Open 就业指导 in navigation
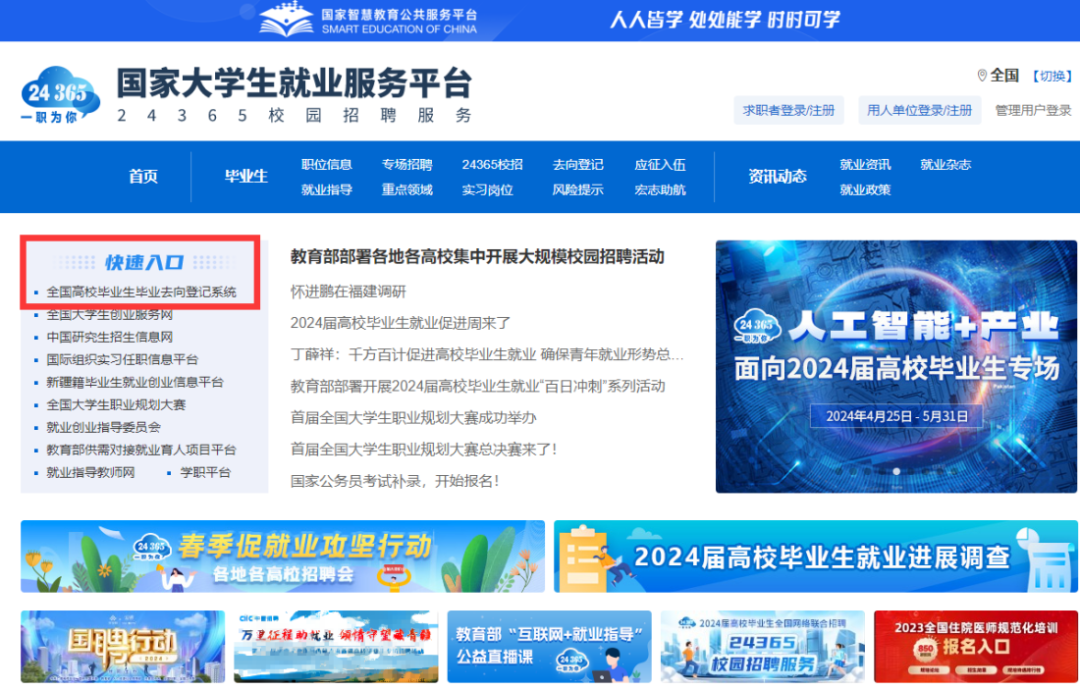 326,190
